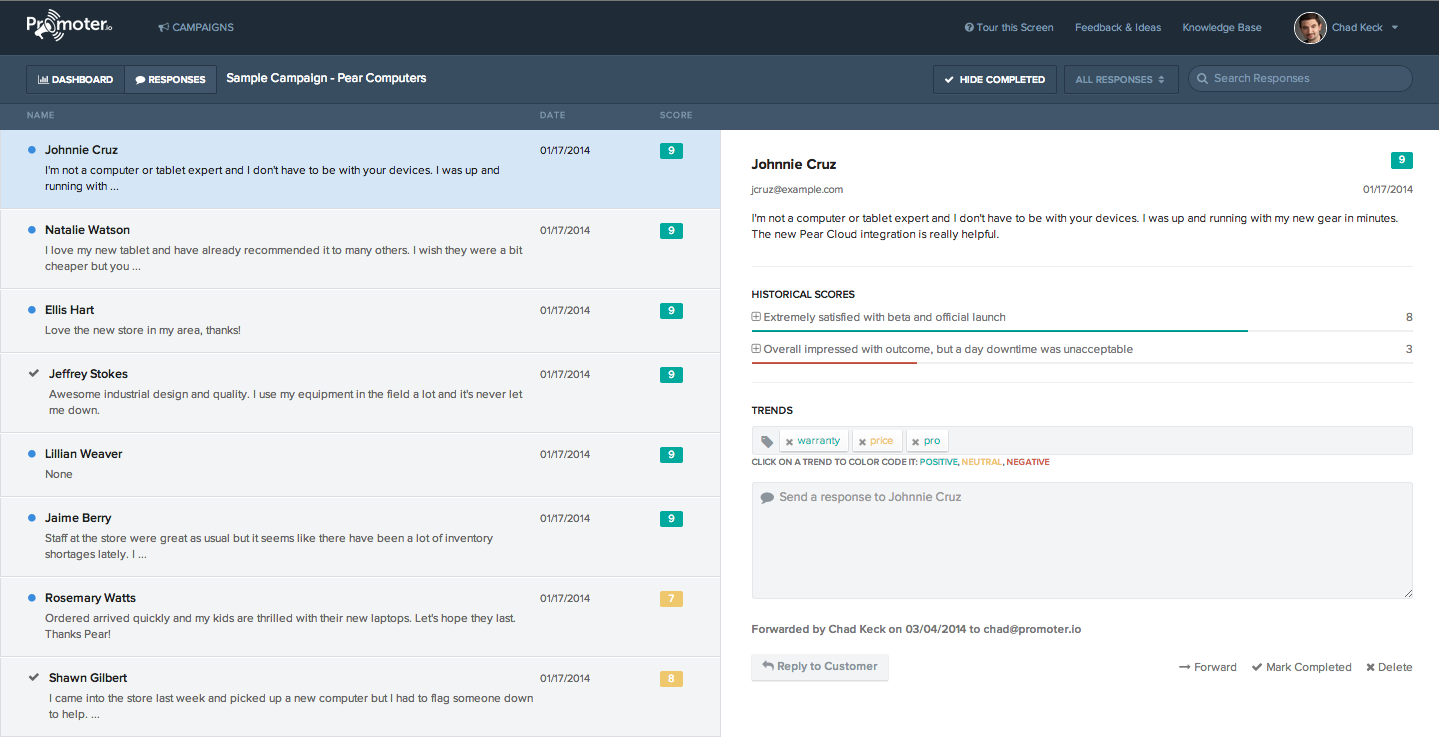The width and height of the screenshot is (1439, 737).
Task: Remove the price trend tag
Action: click(x=862, y=441)
